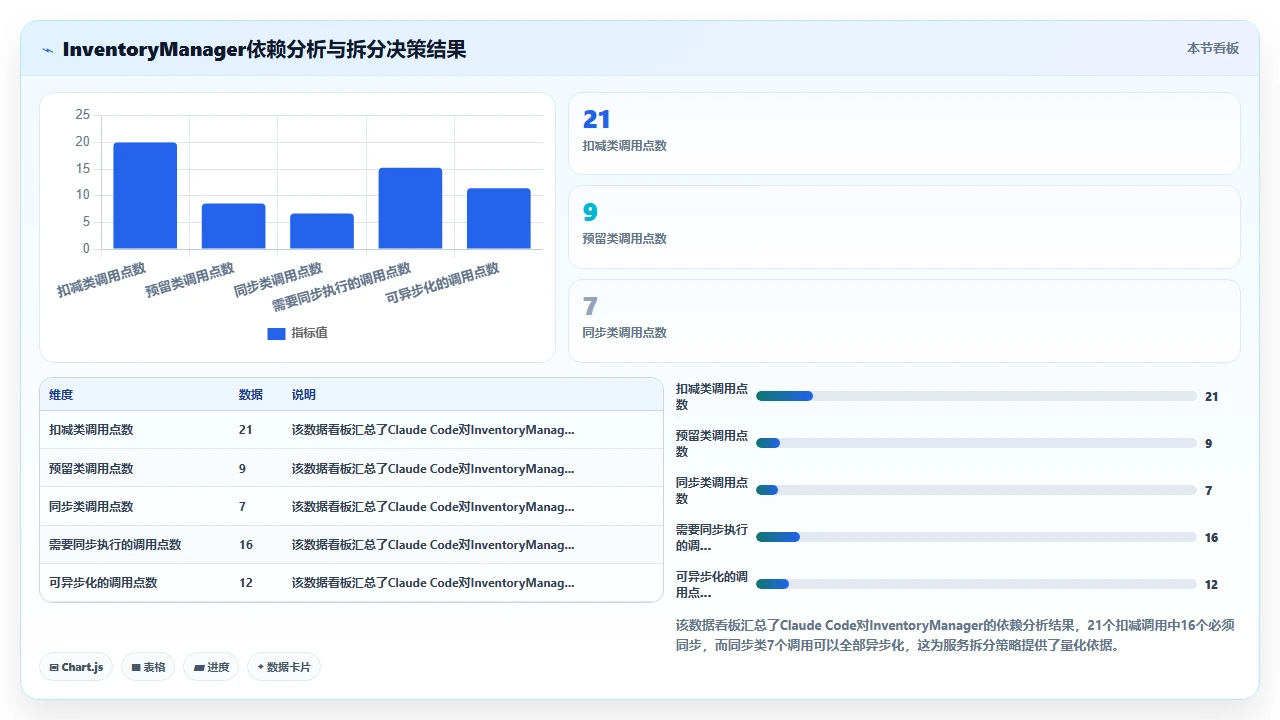Click the 同步类调用点数 progress bar
This screenshot has width=1280, height=720.
pyautogui.click(x=976, y=490)
